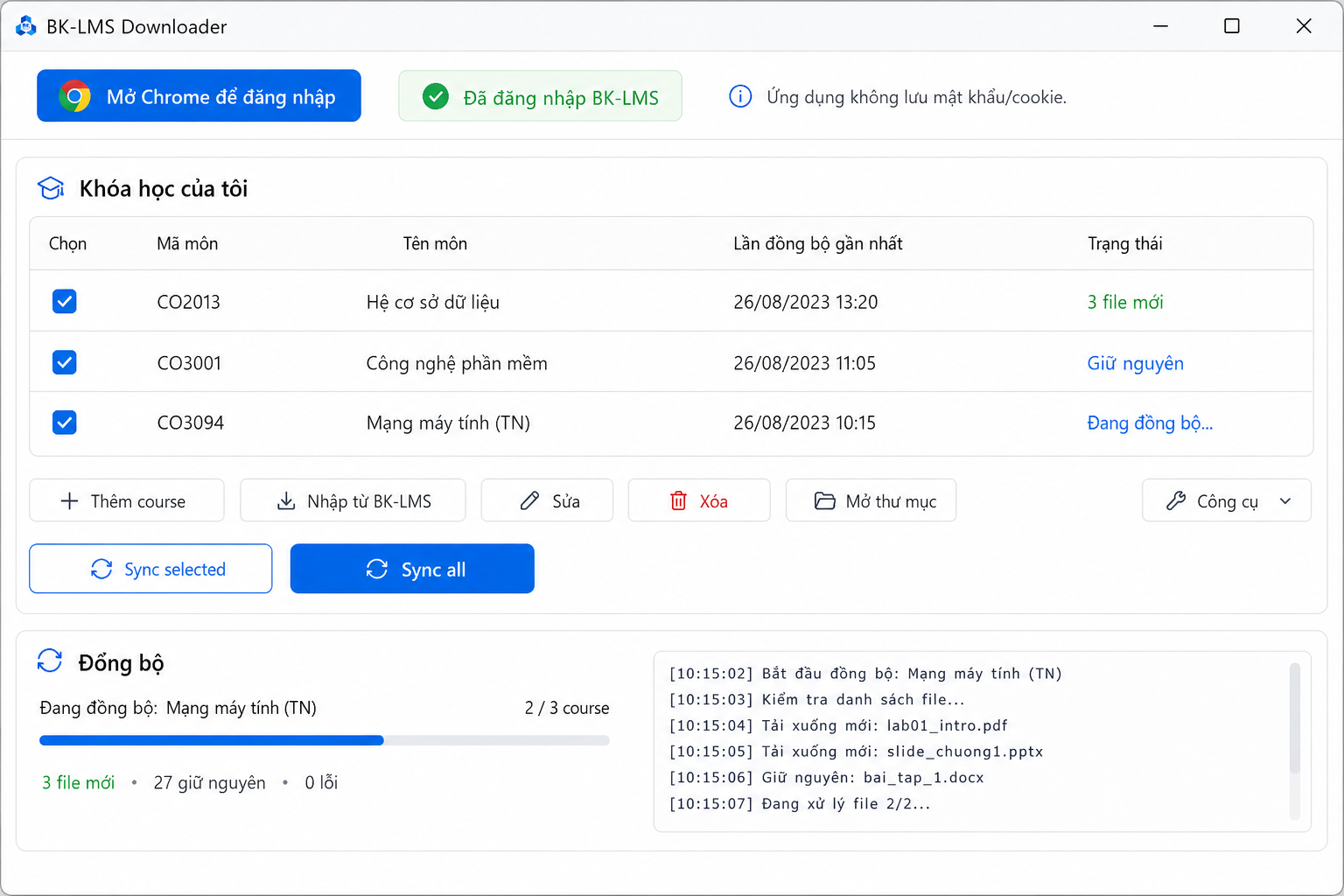Click the Đã đăng nhập BK-LMS status badge
This screenshot has width=1344, height=896.
tap(540, 96)
